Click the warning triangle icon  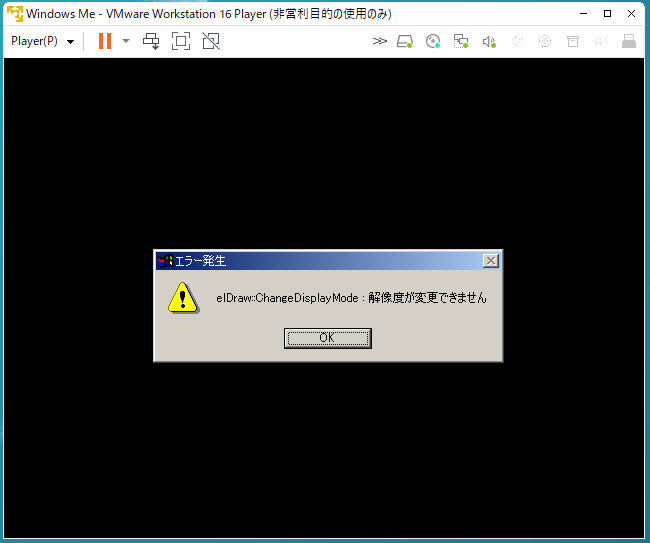click(x=183, y=298)
